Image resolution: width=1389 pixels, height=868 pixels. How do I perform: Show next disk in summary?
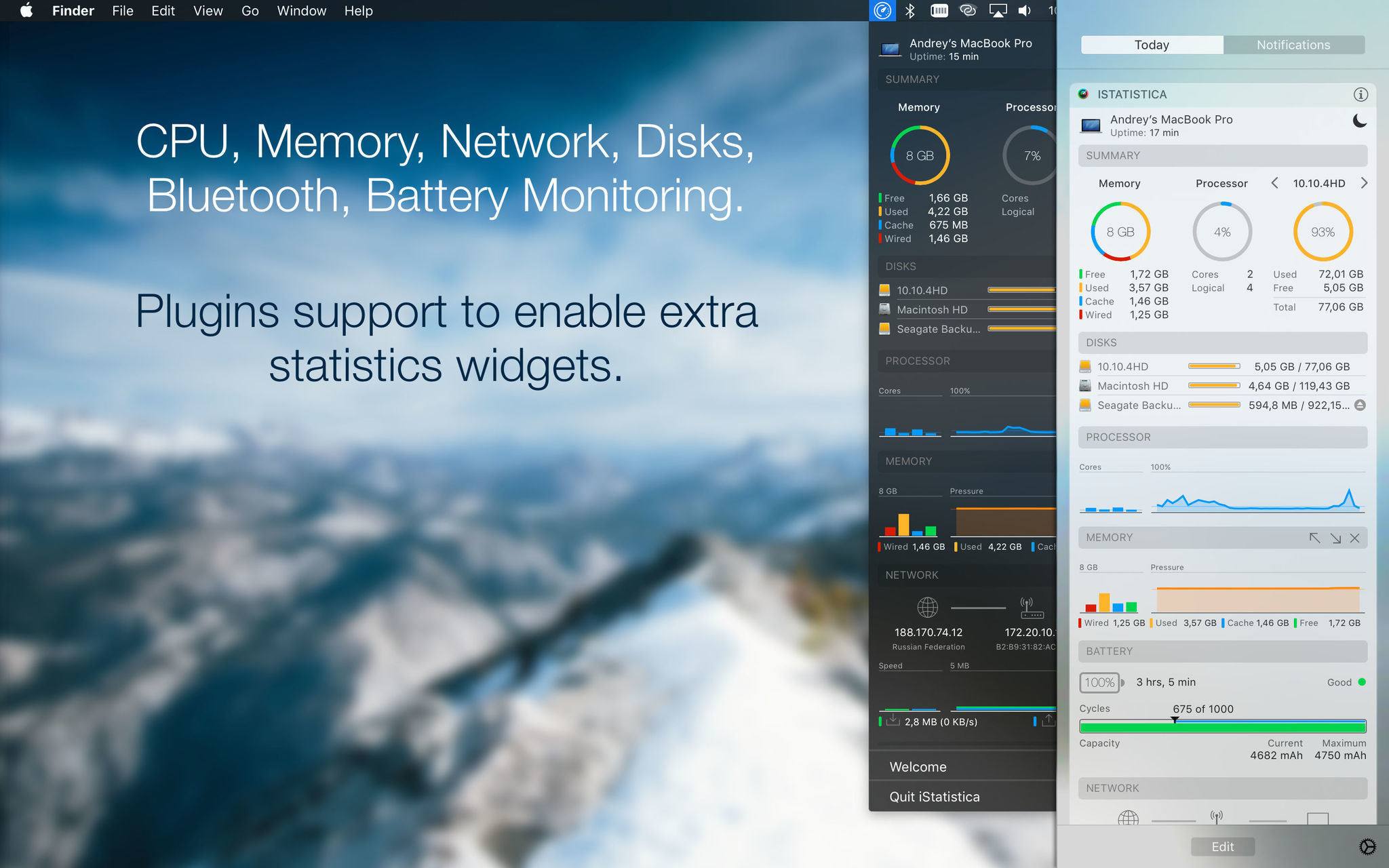(x=1364, y=183)
